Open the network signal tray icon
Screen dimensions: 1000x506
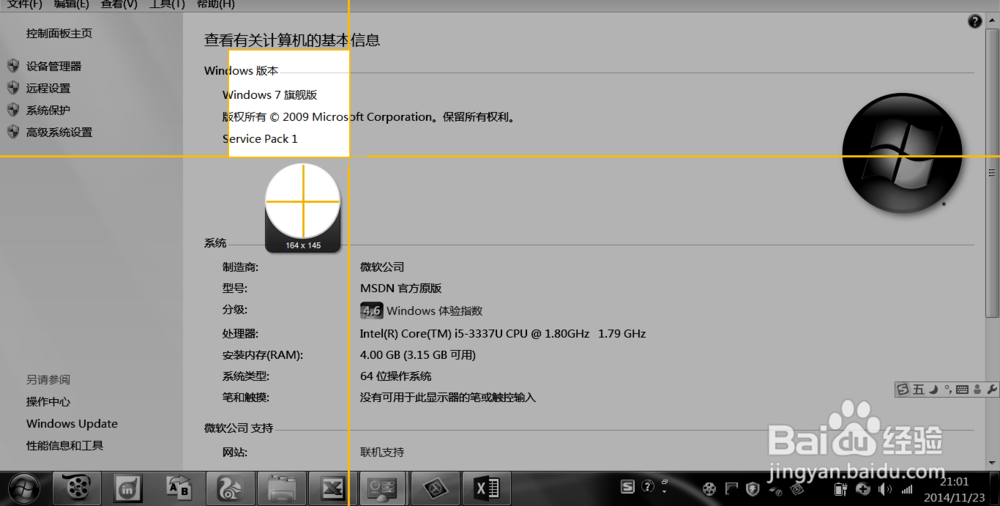point(907,489)
